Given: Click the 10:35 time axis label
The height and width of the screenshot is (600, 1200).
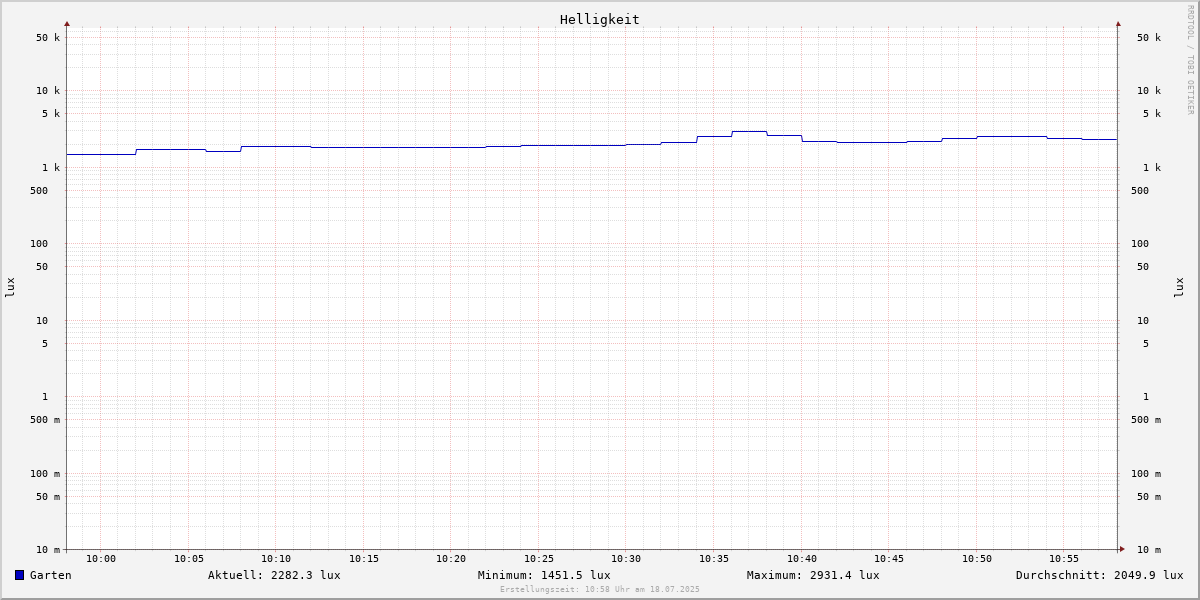Looking at the screenshot, I should 714,559.
